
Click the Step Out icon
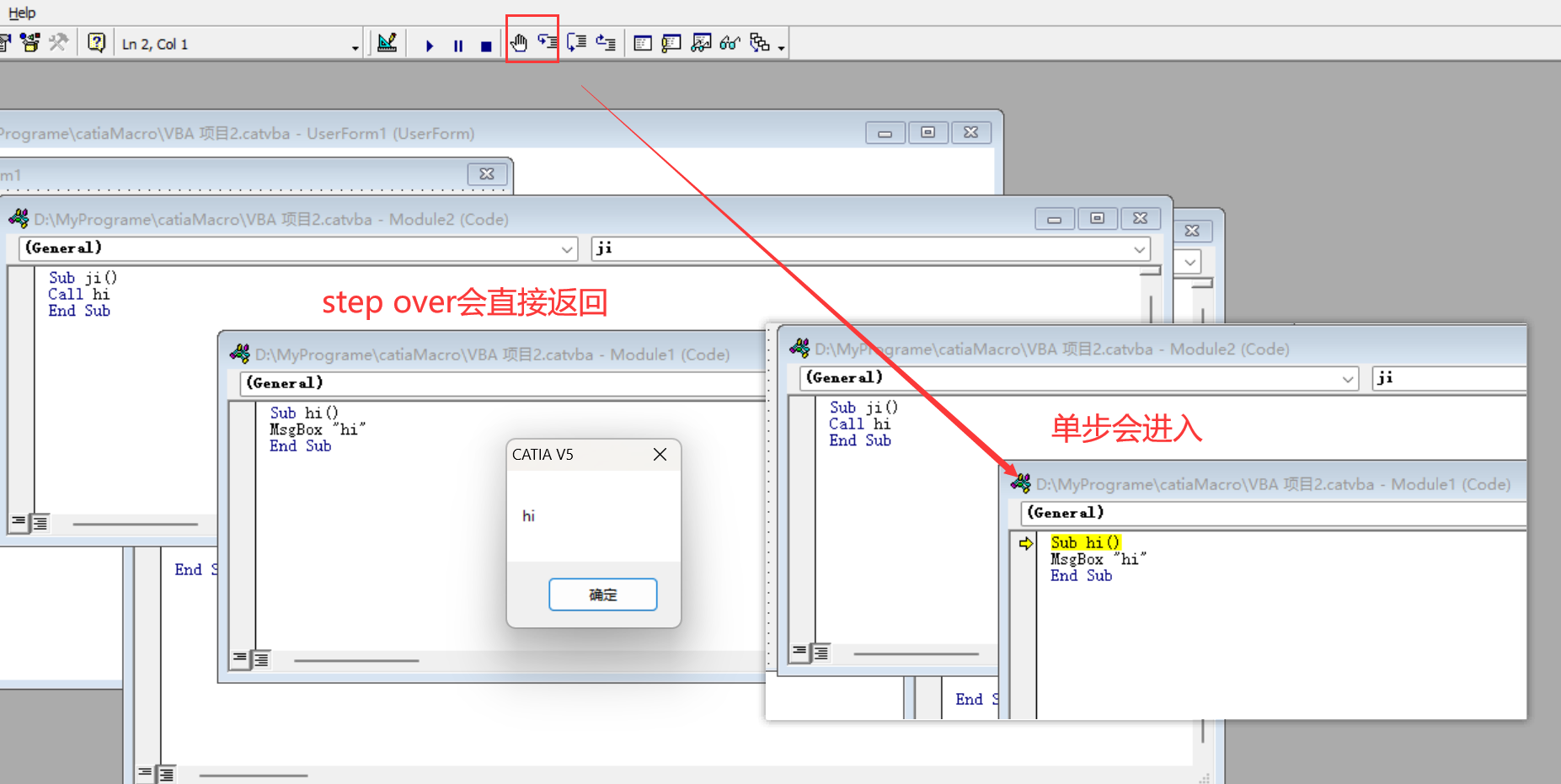(x=606, y=43)
